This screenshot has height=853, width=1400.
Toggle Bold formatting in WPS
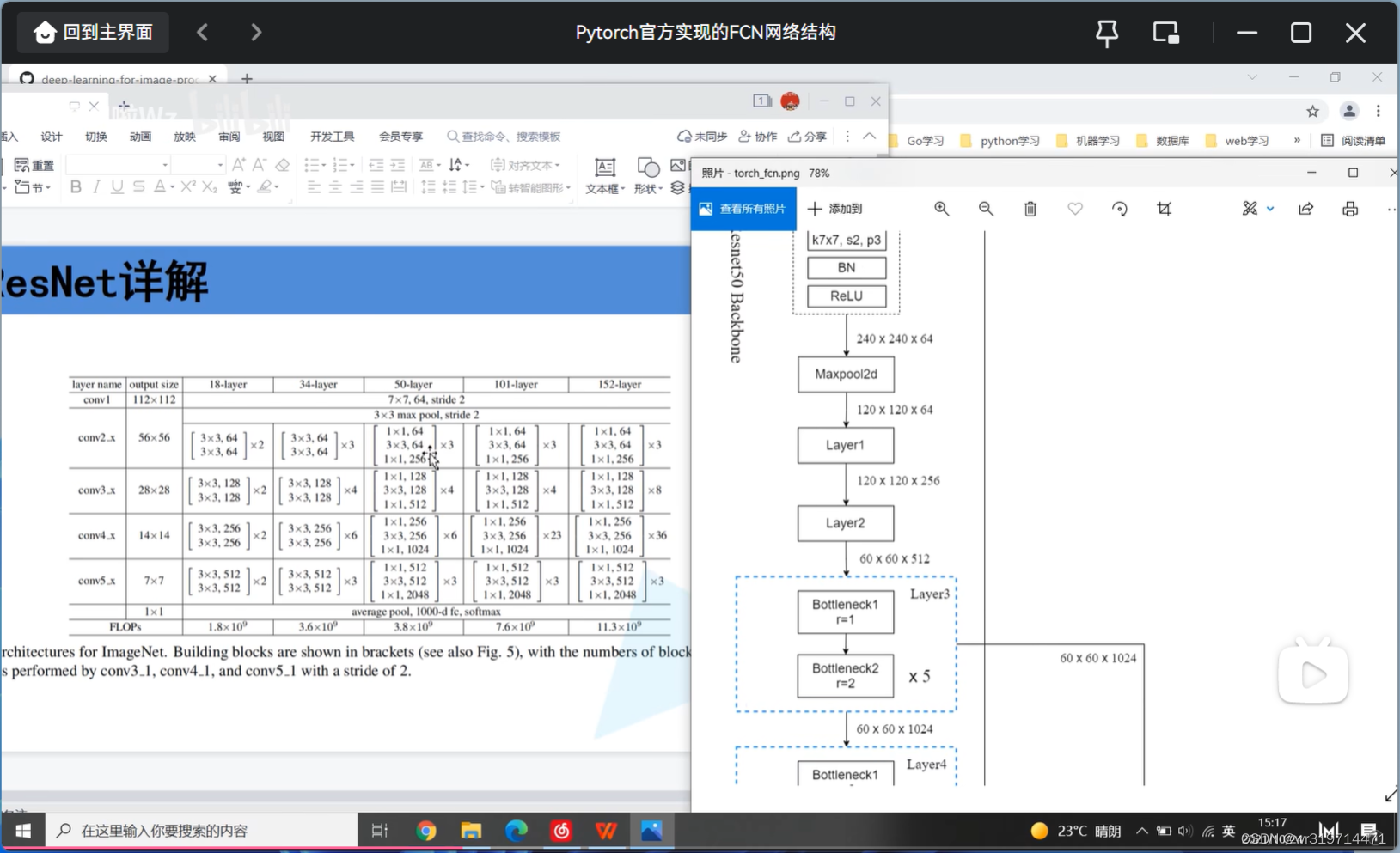pos(76,186)
